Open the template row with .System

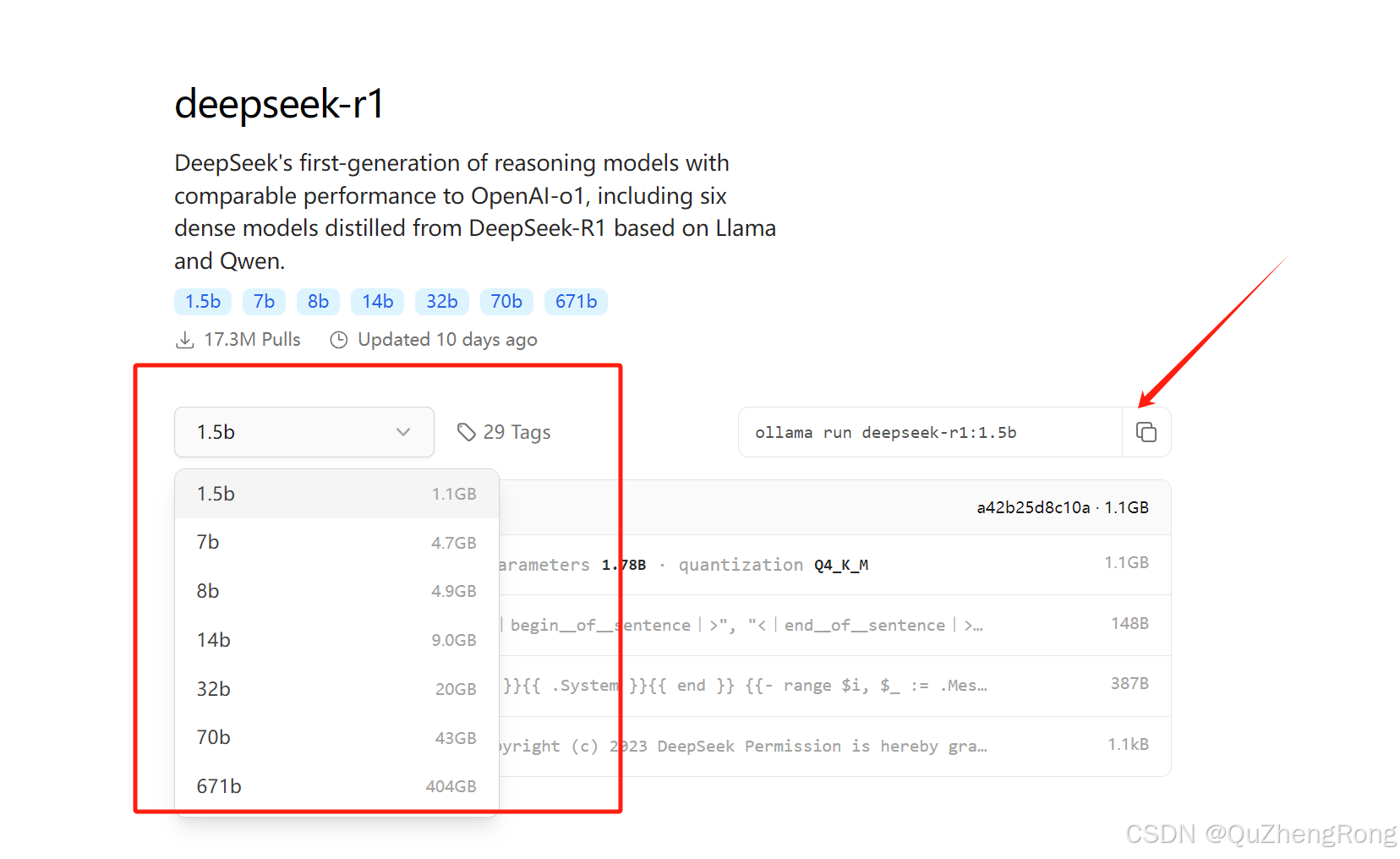coord(834,686)
